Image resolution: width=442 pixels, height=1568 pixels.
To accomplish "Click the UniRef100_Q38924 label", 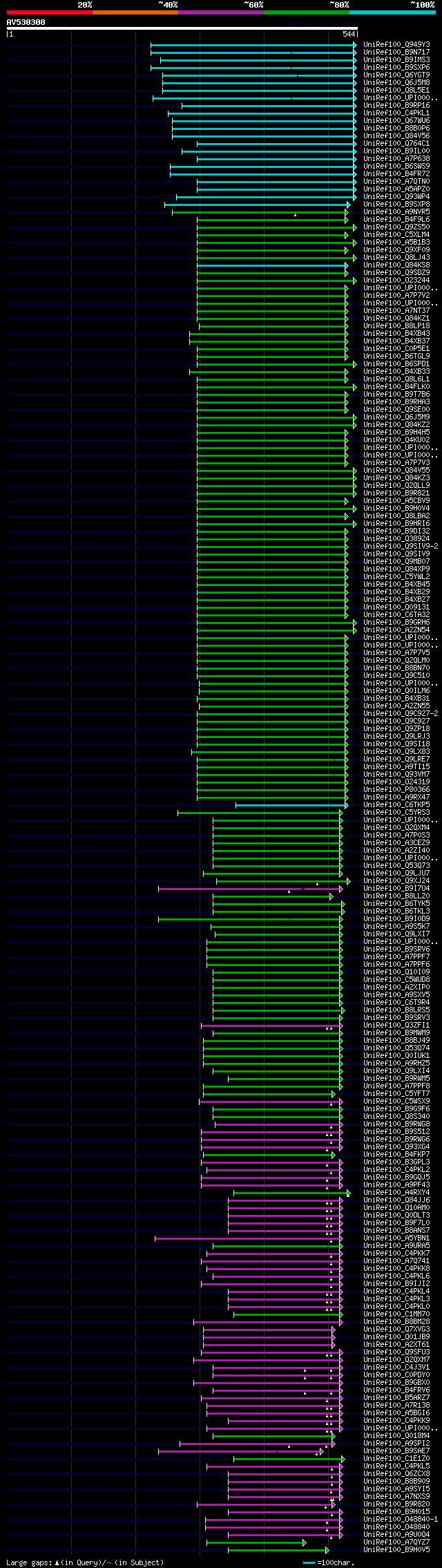I will [396, 538].
